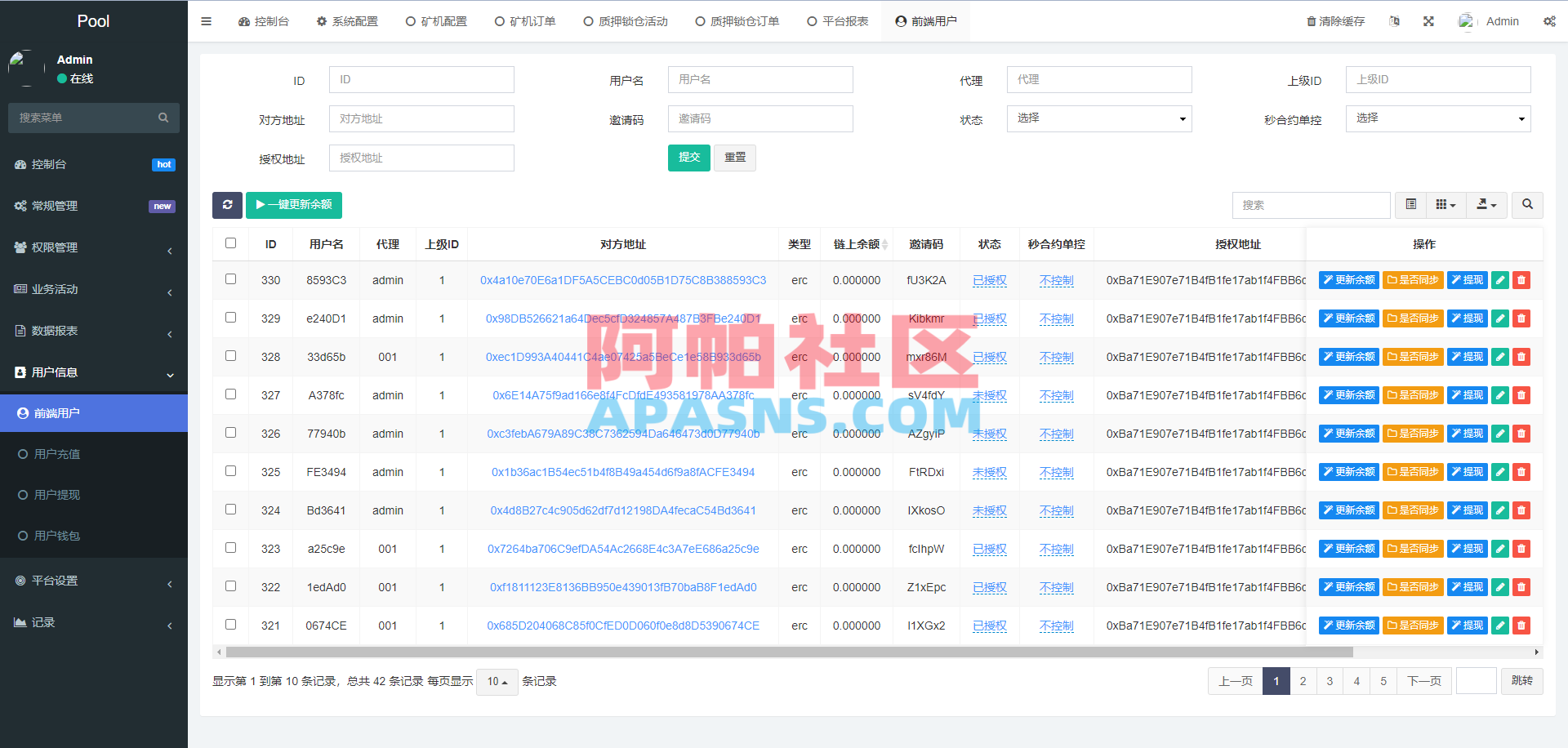1568x748 pixels.
Task: Click the fullscreen expand icon in top bar
Action: tap(1428, 20)
